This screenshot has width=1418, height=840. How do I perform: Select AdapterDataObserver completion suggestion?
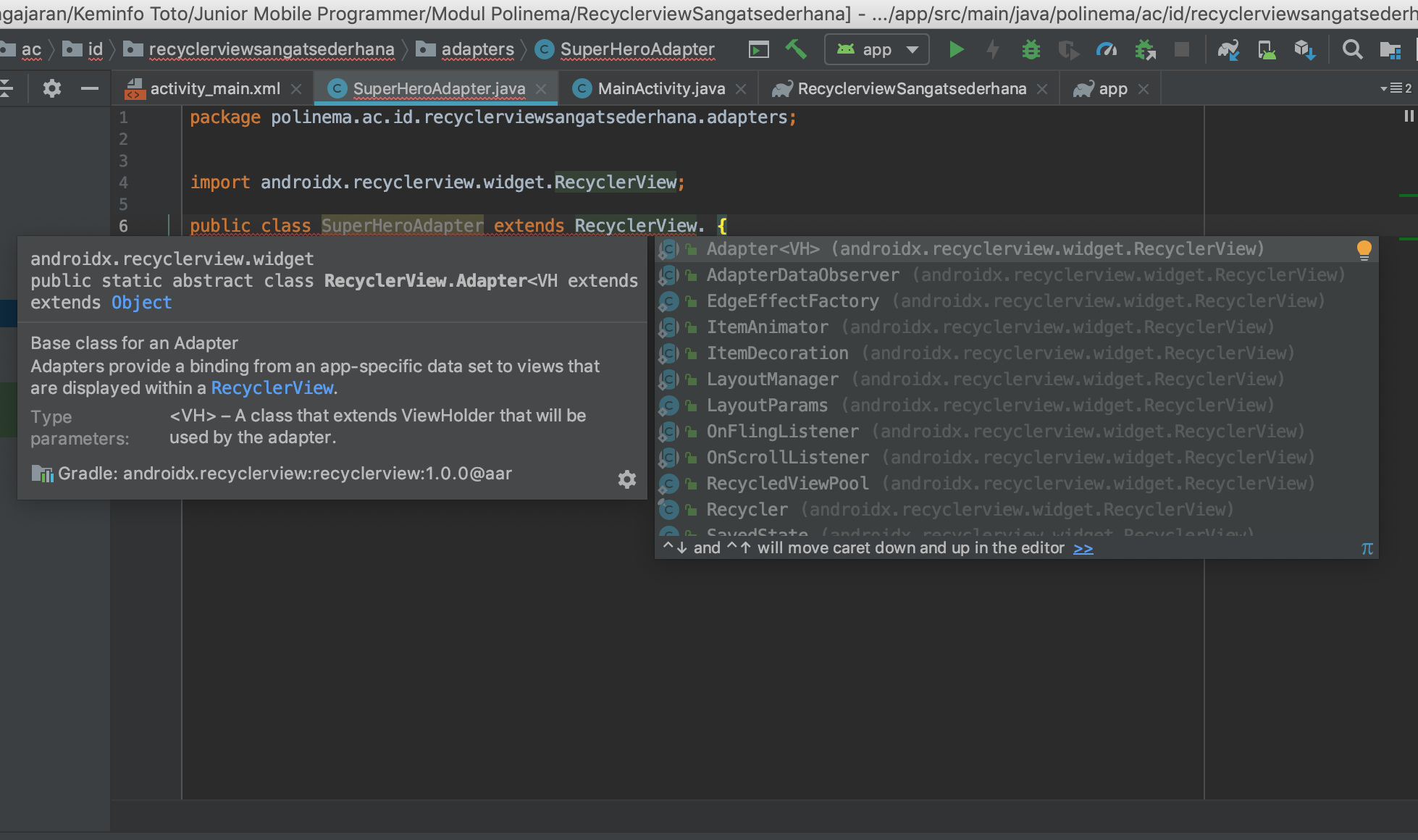tap(1016, 275)
